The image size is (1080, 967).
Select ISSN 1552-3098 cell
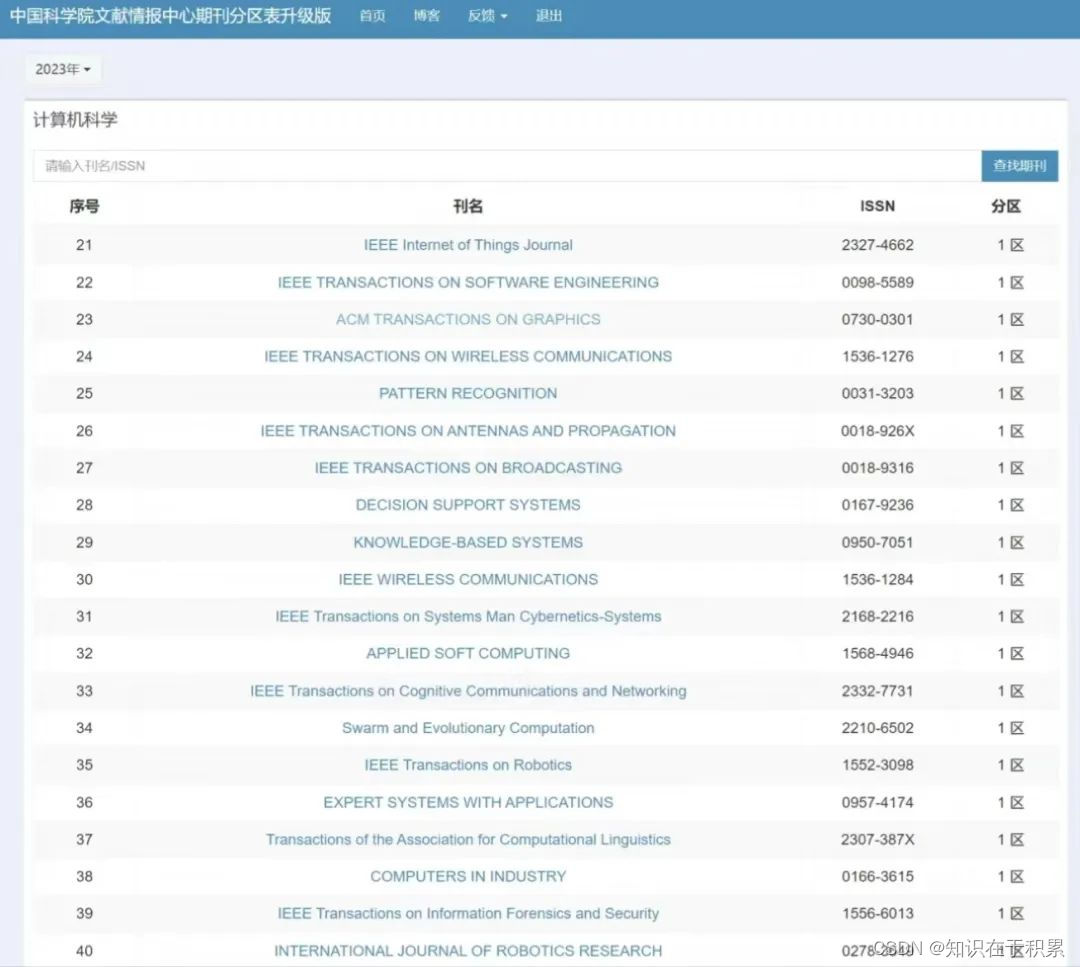click(878, 765)
